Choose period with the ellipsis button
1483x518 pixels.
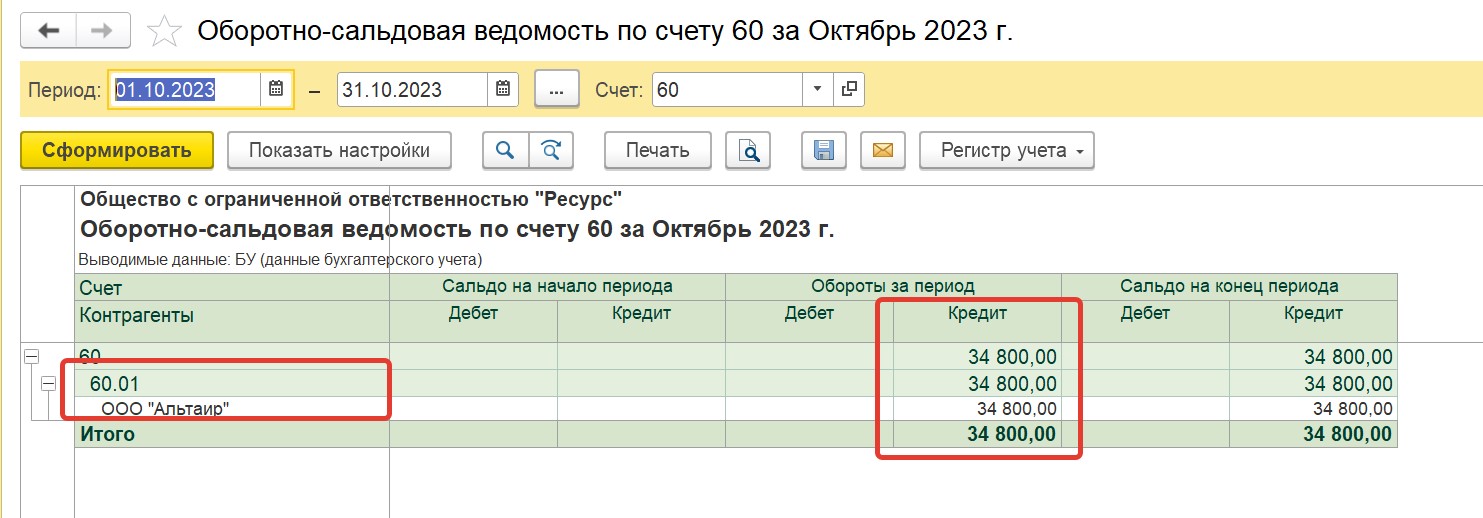pyautogui.click(x=557, y=89)
